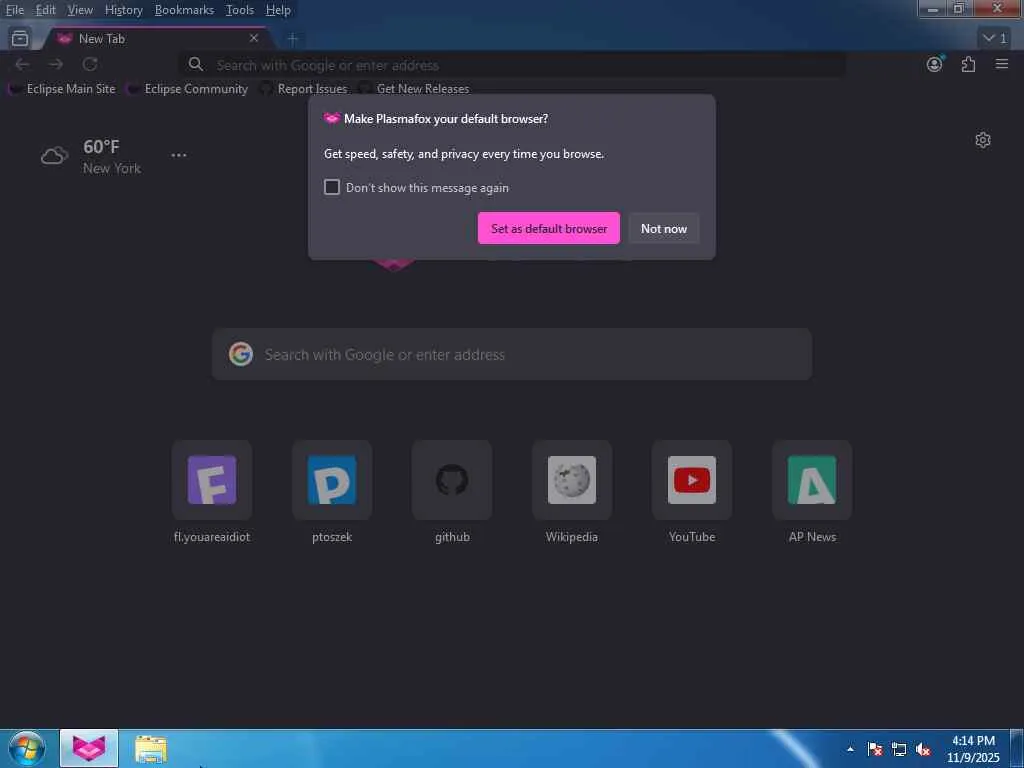Screen dimensions: 1024x768
Task: Open the extensions puzzle icon
Action: [x=968, y=64]
